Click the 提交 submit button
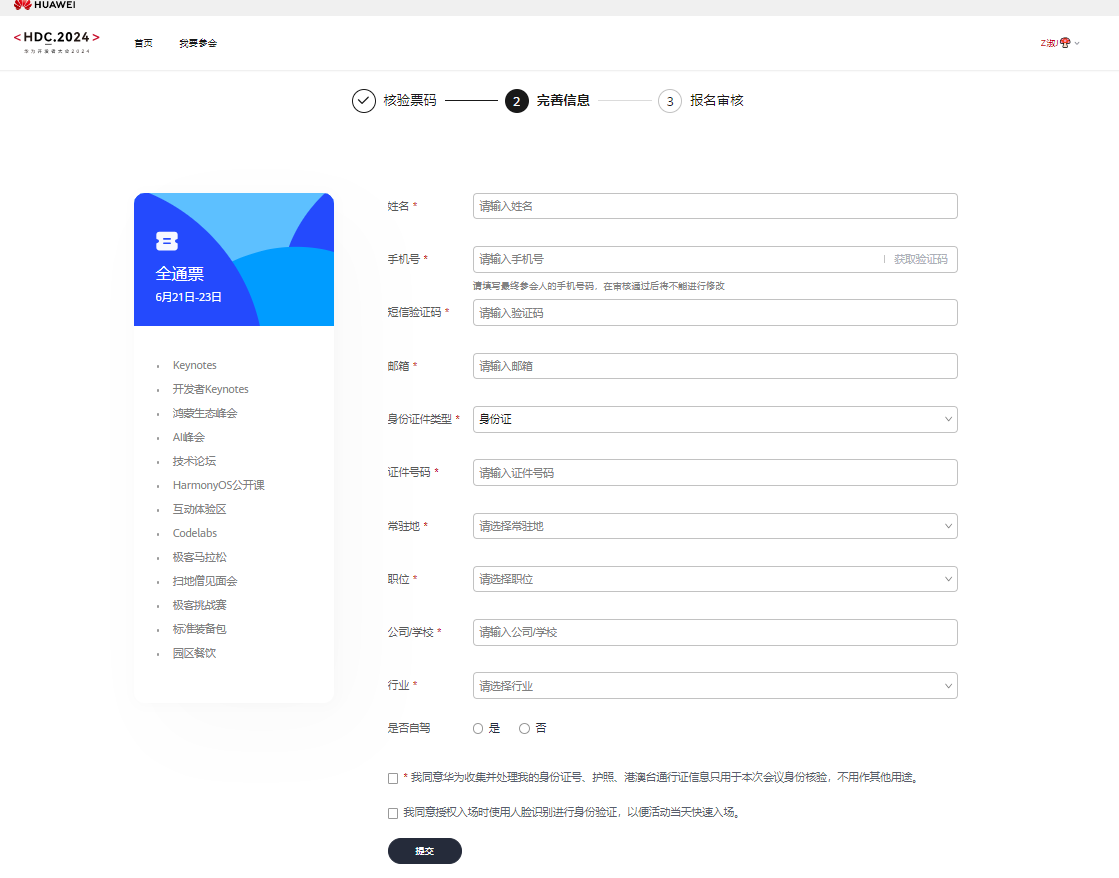Viewport: 1119px width, 878px height. coord(424,851)
